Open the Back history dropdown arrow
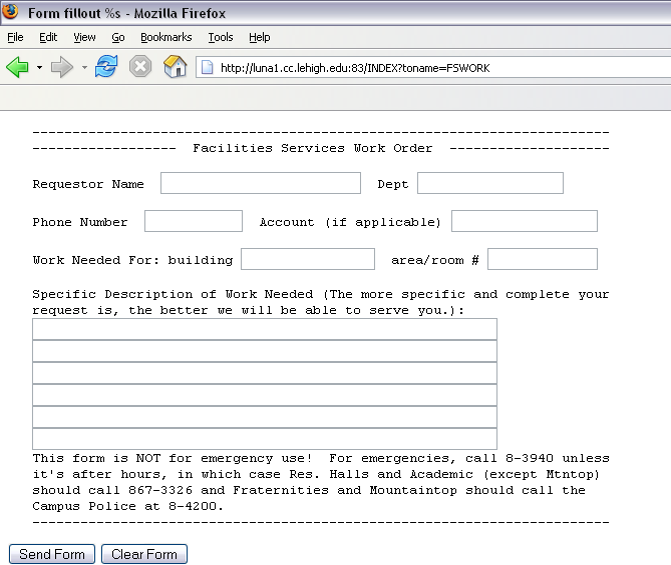 (x=39, y=68)
